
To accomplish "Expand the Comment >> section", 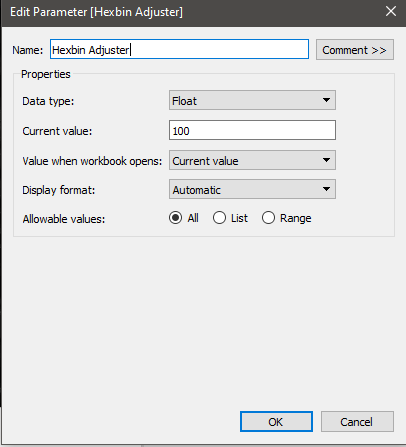I will click(355, 50).
